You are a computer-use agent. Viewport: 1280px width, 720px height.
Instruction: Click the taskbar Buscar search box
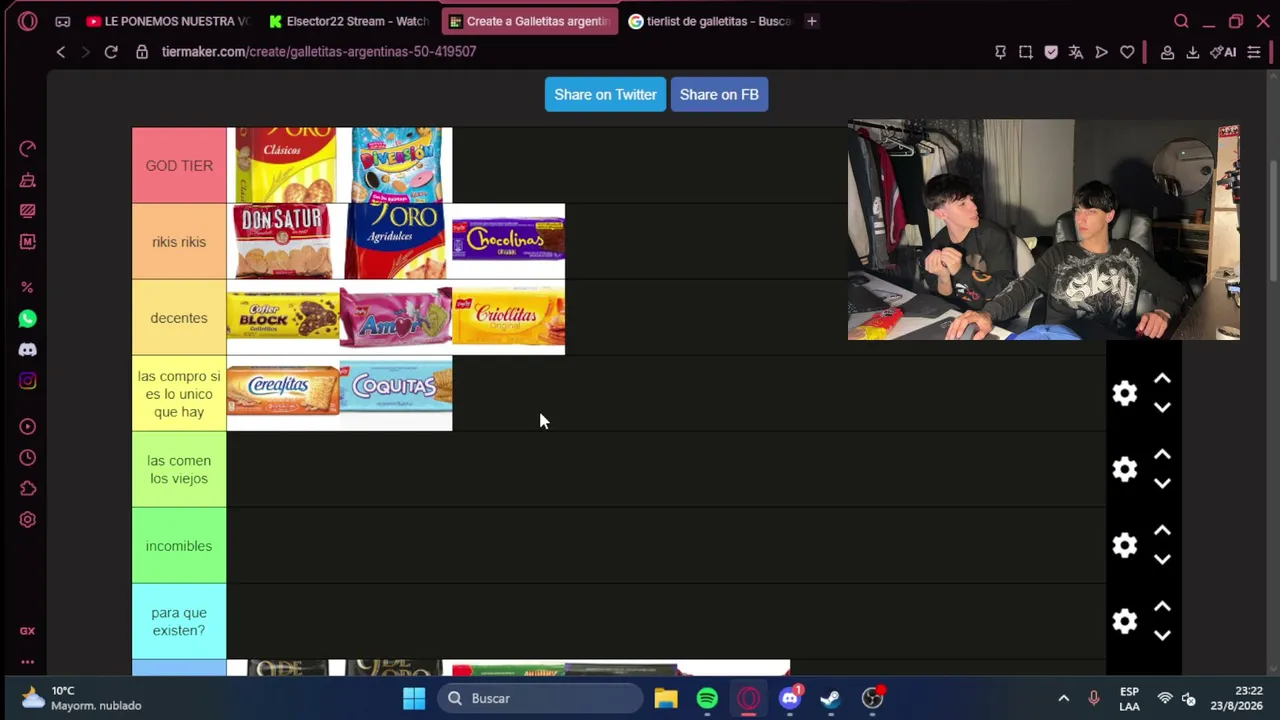click(x=541, y=698)
